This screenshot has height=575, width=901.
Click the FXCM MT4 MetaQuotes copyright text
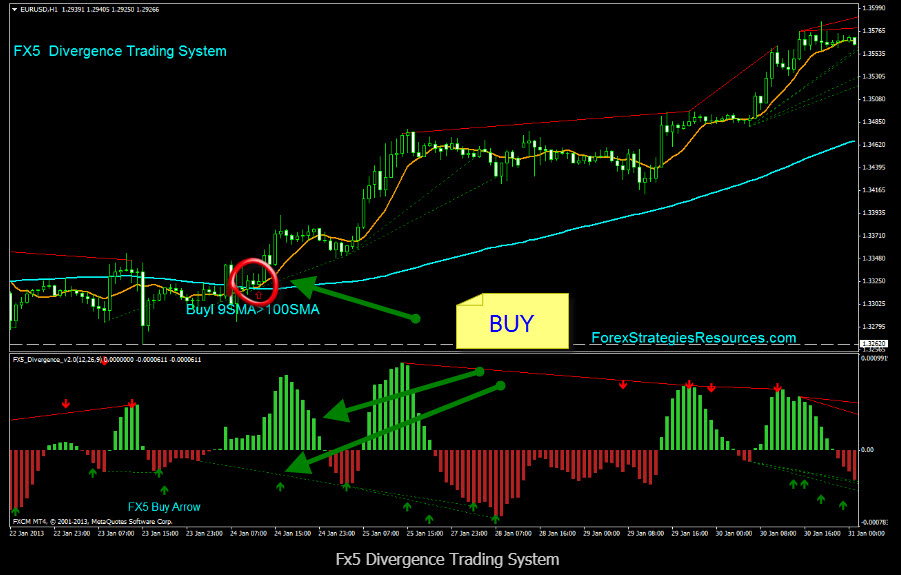pyautogui.click(x=92, y=522)
